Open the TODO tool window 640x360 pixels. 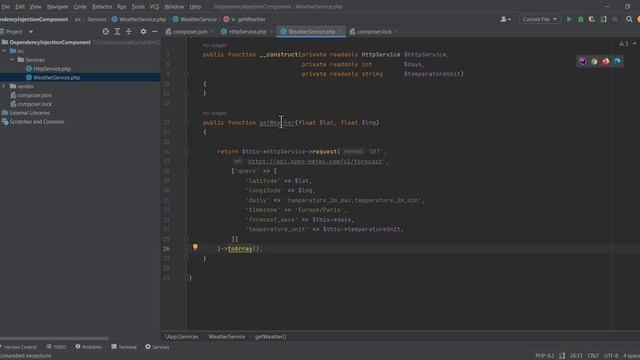(56, 347)
